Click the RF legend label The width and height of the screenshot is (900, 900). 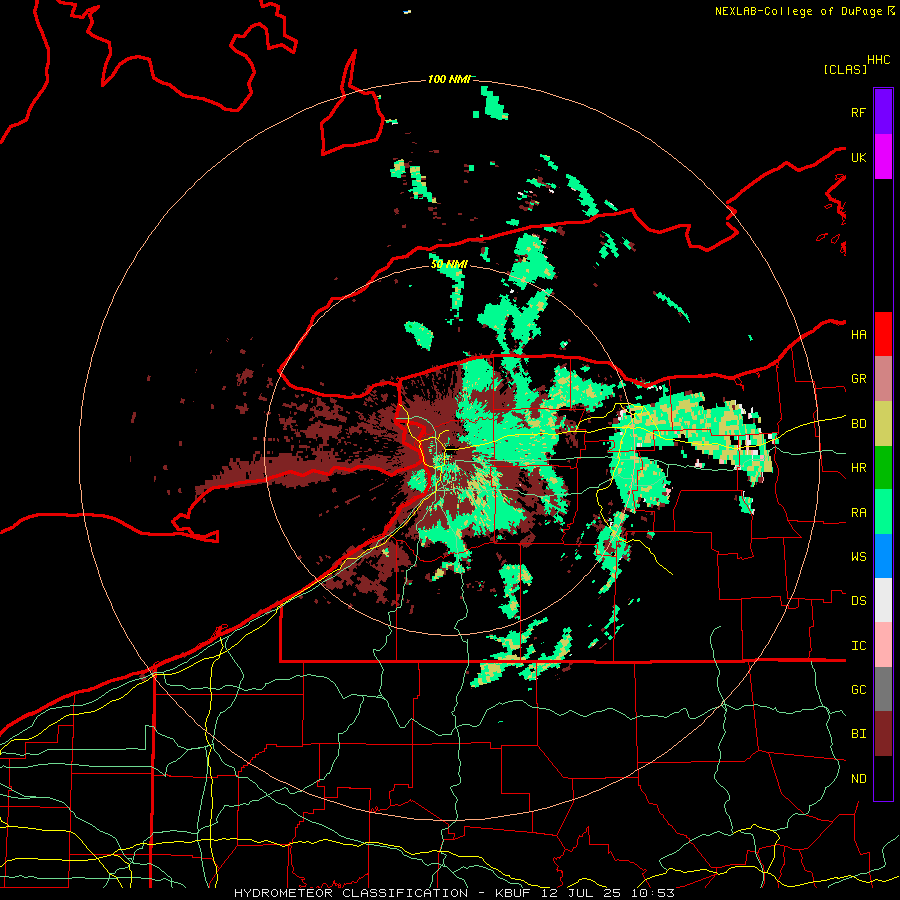tap(858, 112)
